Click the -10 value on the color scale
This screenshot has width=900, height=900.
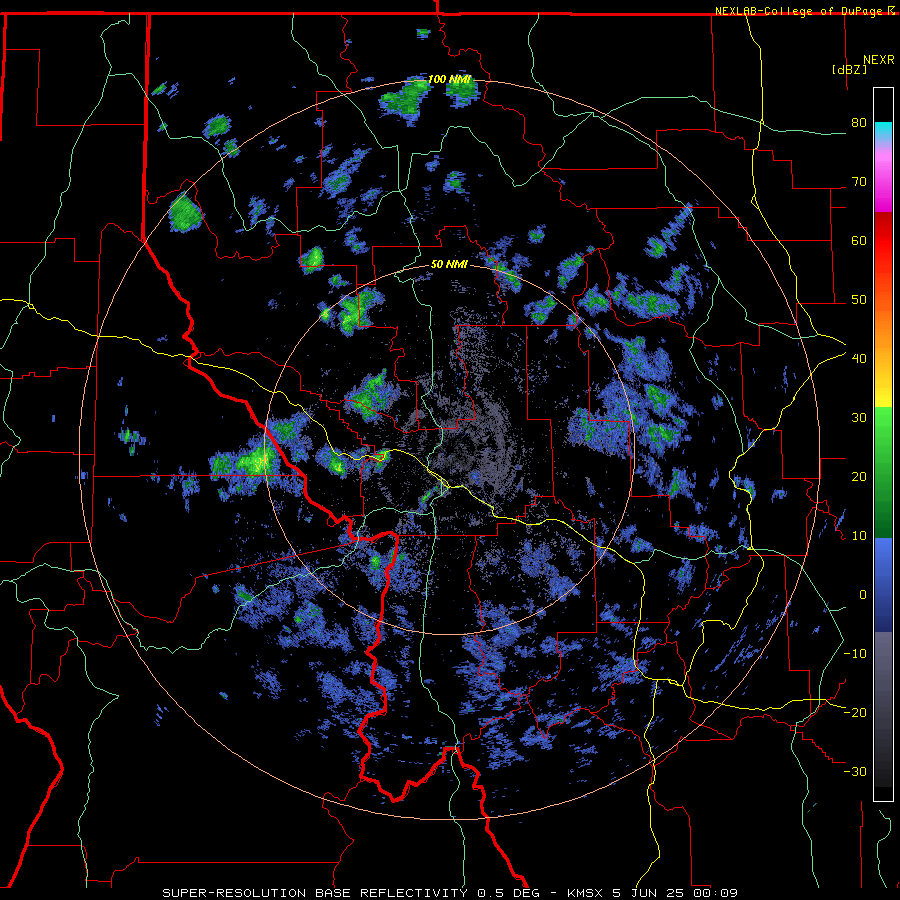point(855,654)
